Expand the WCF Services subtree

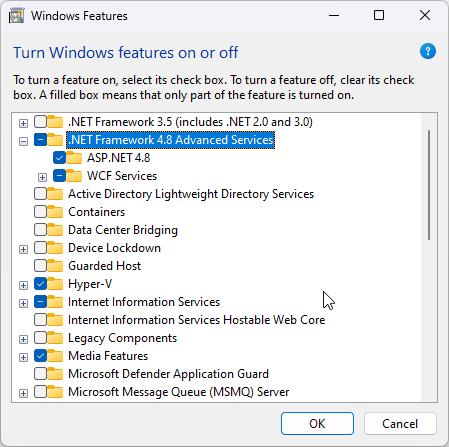tap(42, 177)
